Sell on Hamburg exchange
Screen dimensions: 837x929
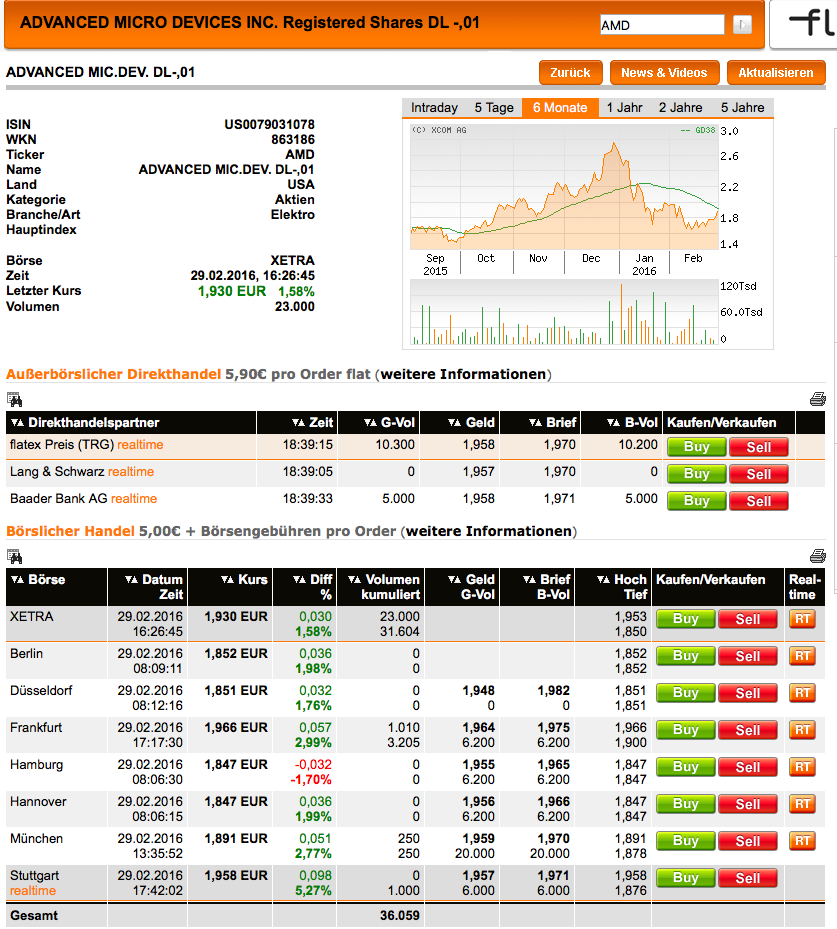click(748, 767)
